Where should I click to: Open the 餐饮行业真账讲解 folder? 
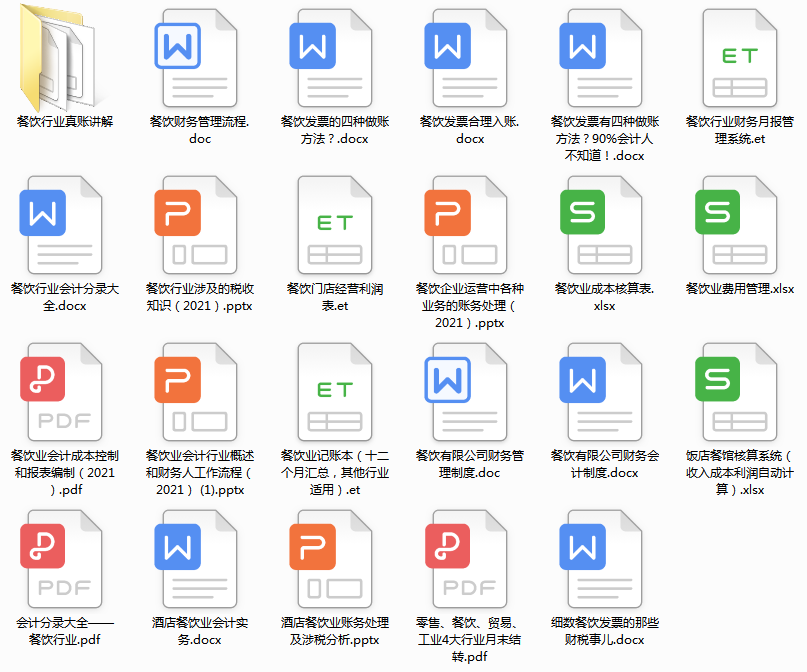coord(63,55)
